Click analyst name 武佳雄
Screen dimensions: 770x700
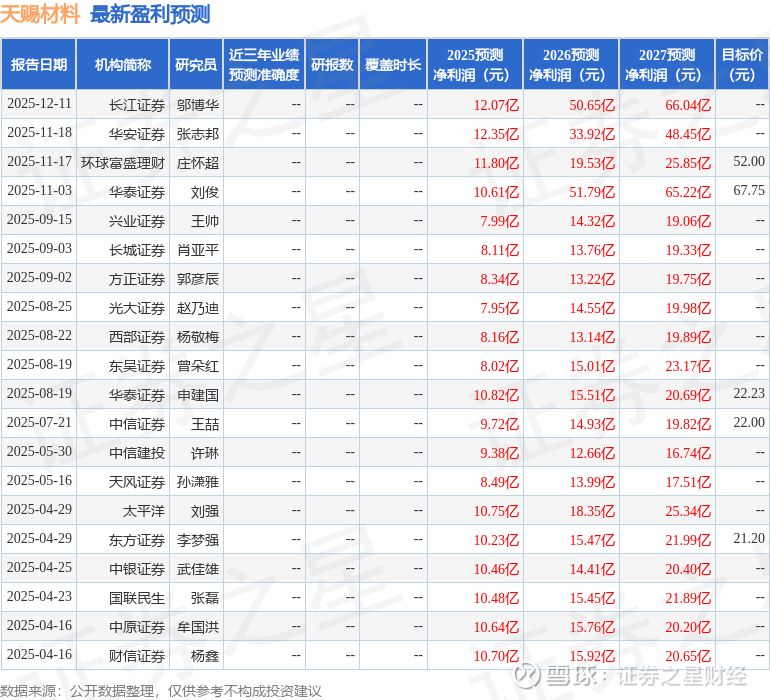point(197,569)
